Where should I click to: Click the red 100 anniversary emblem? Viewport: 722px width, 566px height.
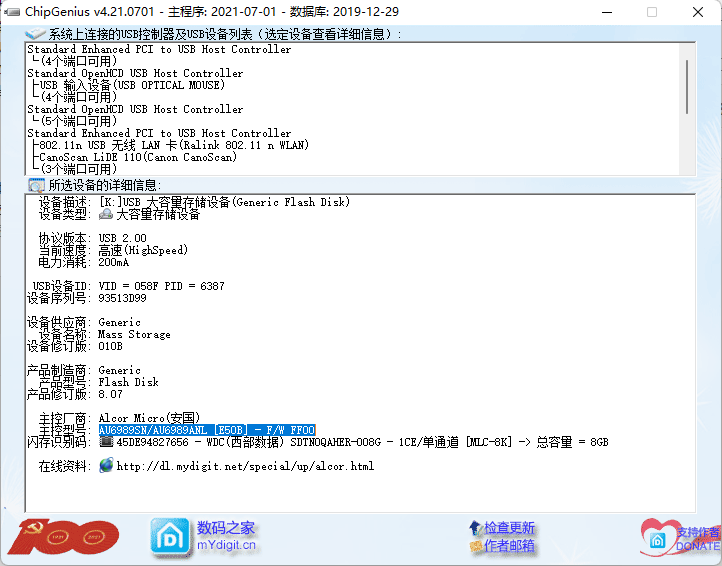(64, 537)
